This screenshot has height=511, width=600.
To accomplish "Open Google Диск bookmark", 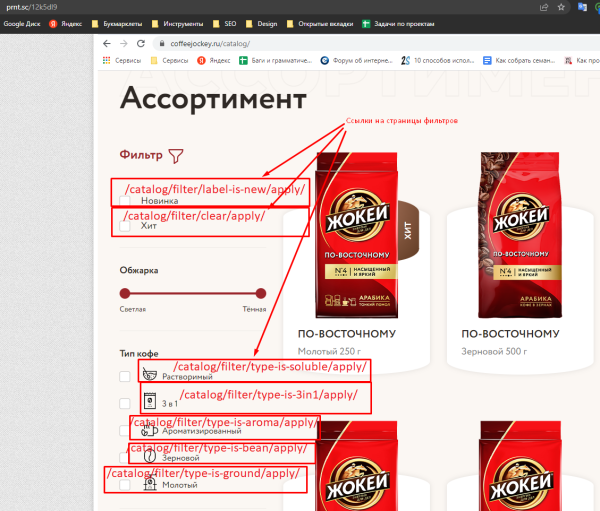I will tap(22, 24).
